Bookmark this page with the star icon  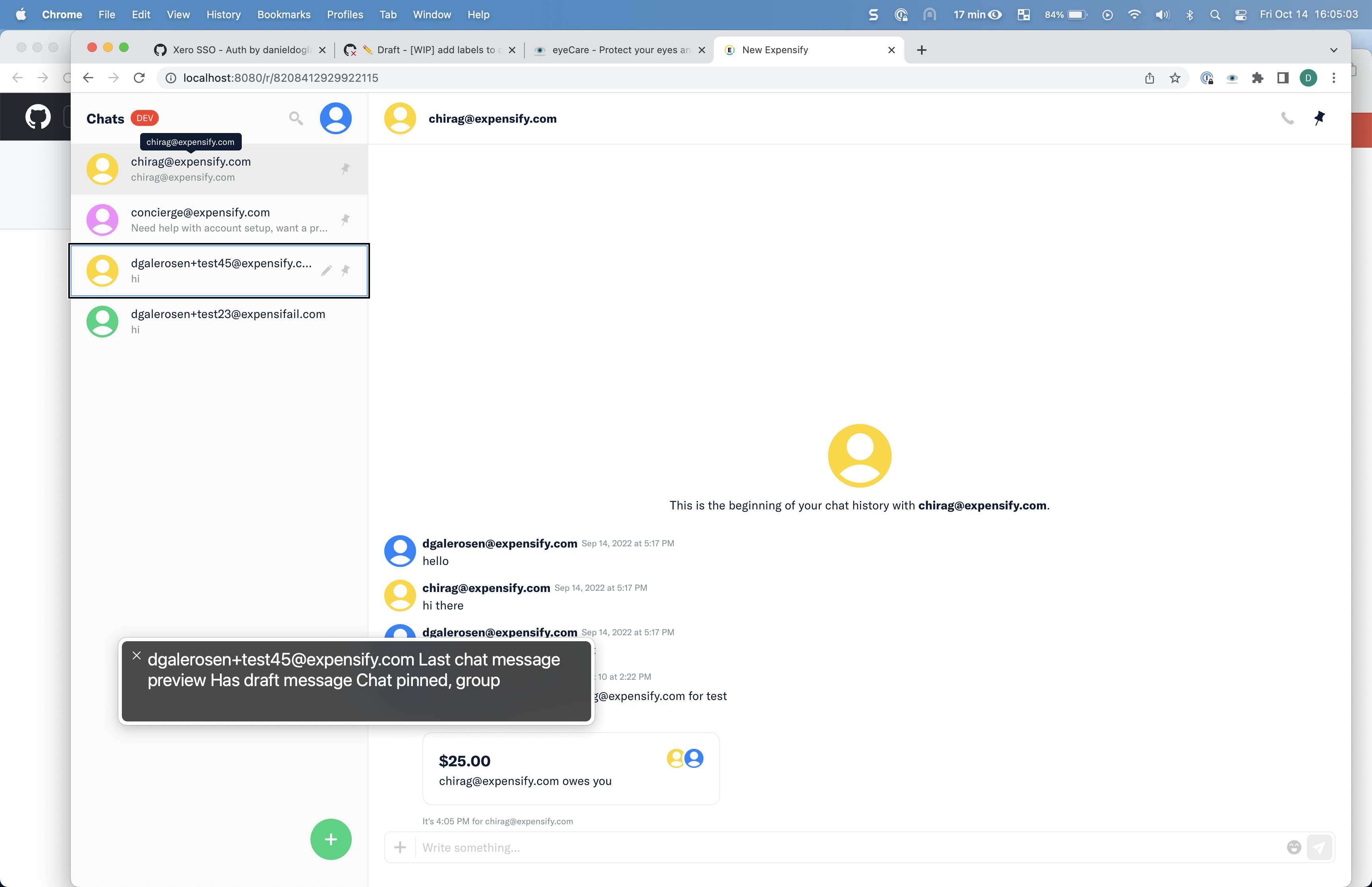[x=1175, y=78]
